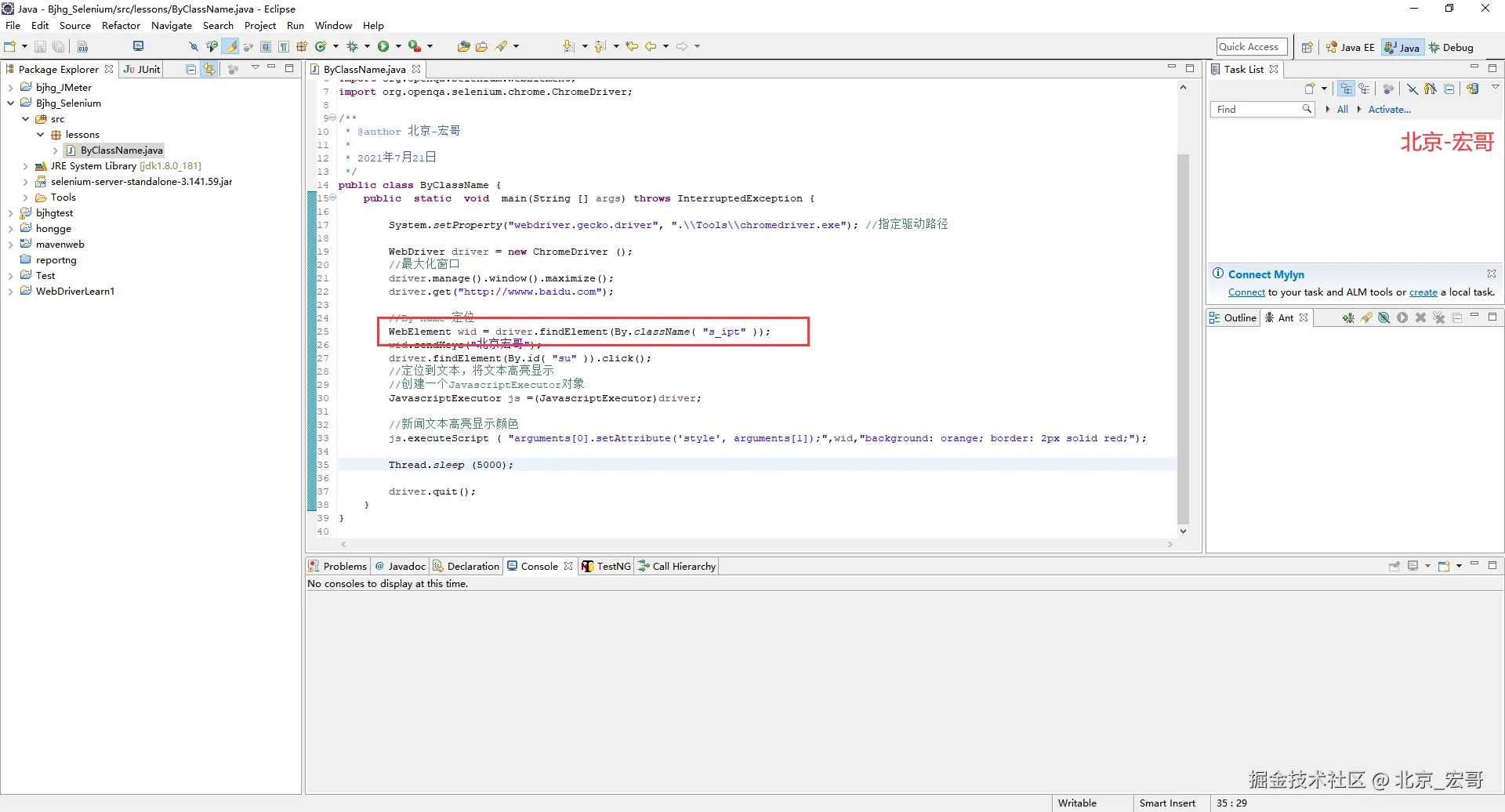
Task: Click the Connect link in Mylyn notice
Action: pyautogui.click(x=1246, y=292)
